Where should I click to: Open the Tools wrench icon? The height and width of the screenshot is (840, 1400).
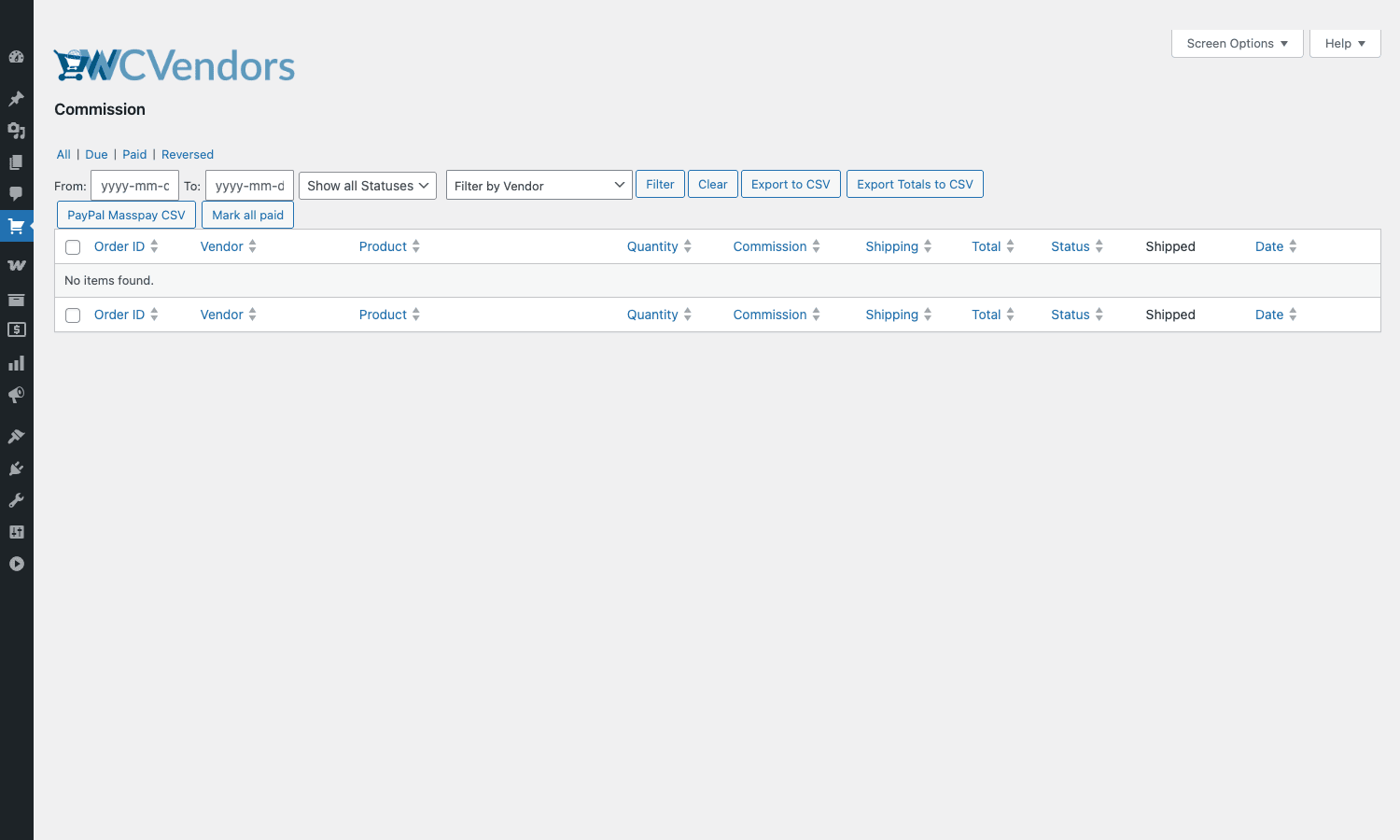(16, 500)
